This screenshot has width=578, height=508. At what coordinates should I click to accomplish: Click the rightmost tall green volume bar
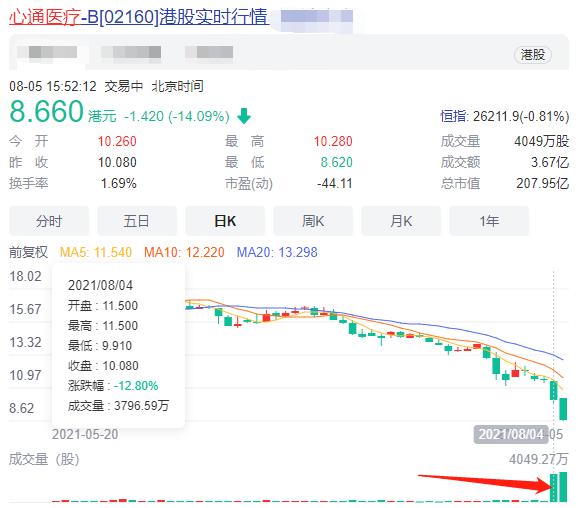point(563,487)
